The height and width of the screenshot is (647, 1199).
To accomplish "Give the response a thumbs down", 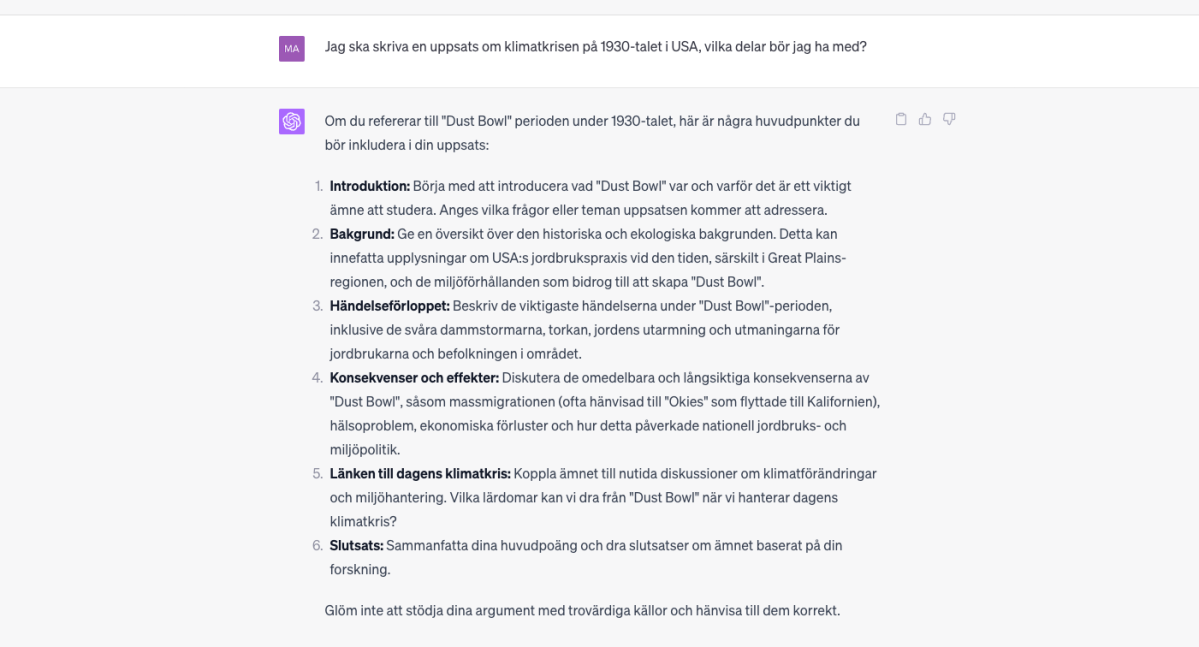I will (x=949, y=119).
